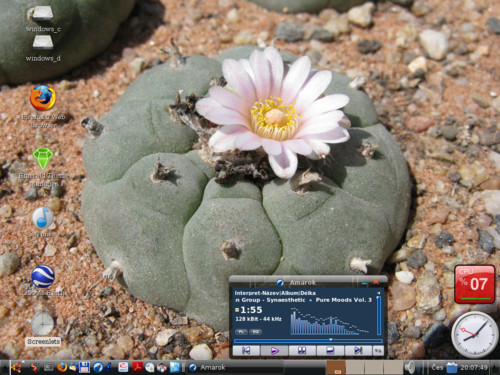Click the floppy disk icon in panel
This screenshot has height=375, width=500.
coord(84,367)
